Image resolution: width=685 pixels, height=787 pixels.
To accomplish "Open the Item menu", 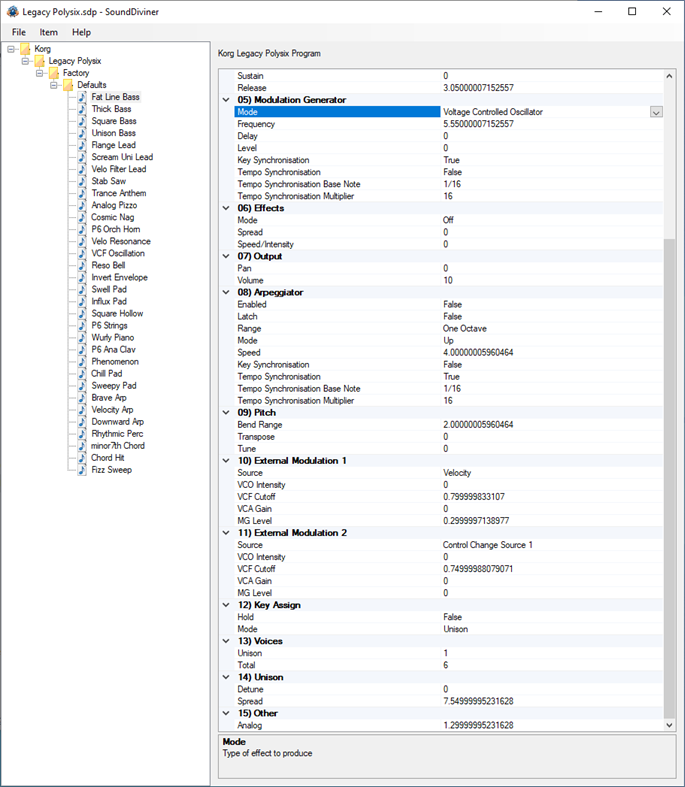I will pyautogui.click(x=49, y=32).
